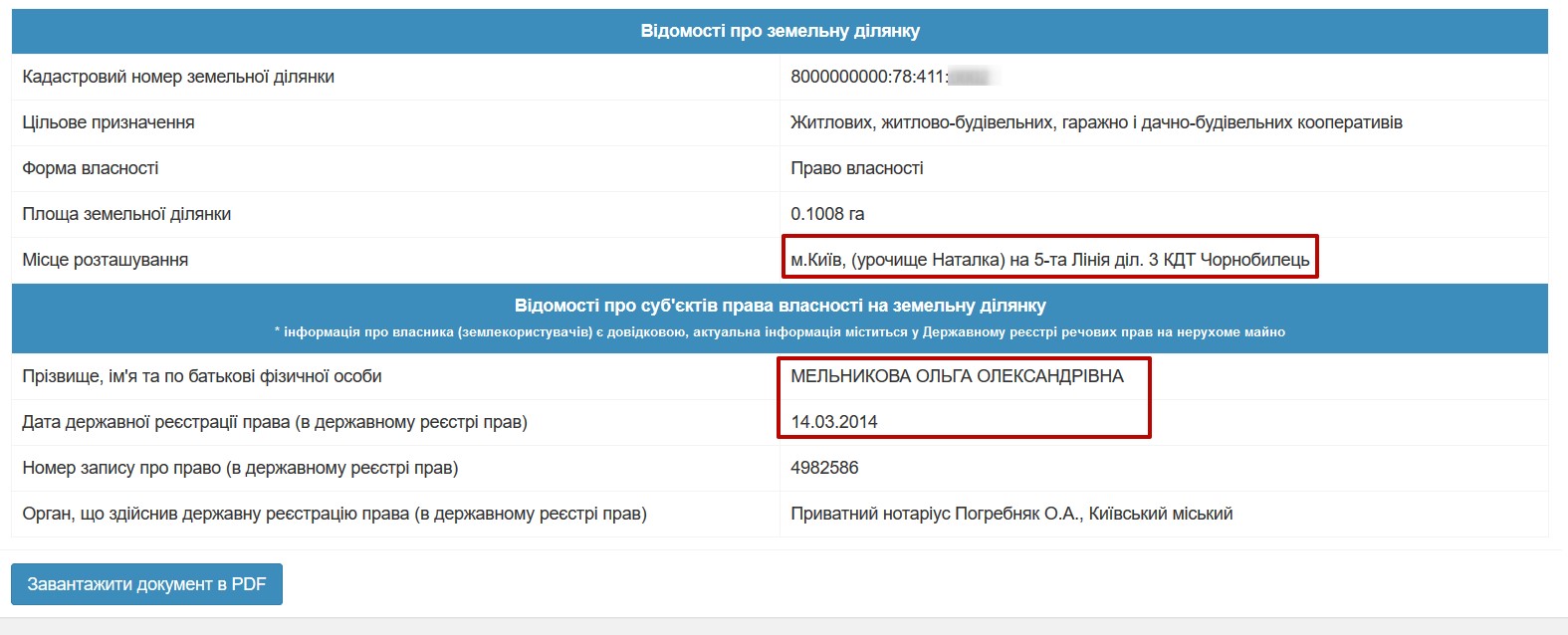Click the 'Цільове призначення' row label
Viewport: 1568px width, 635px height.
pos(109,122)
